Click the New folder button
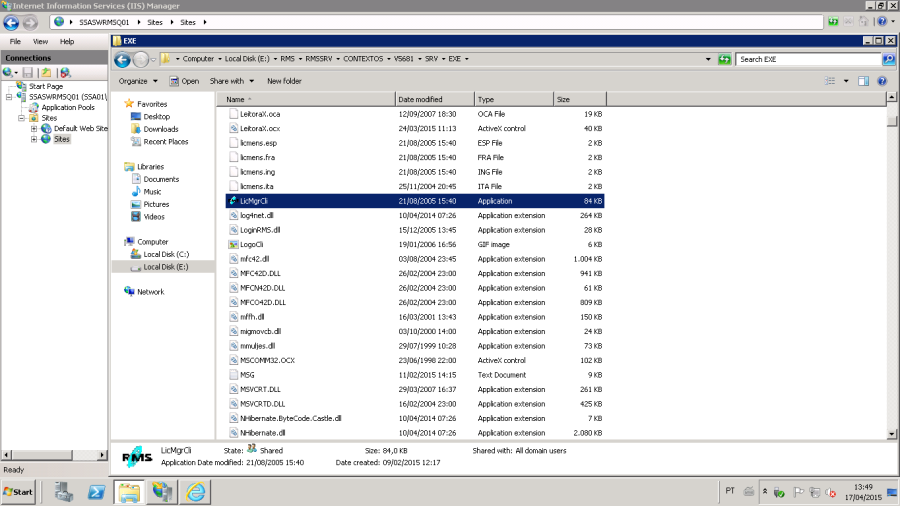Viewport: 900px width, 506px height. pyautogui.click(x=284, y=81)
